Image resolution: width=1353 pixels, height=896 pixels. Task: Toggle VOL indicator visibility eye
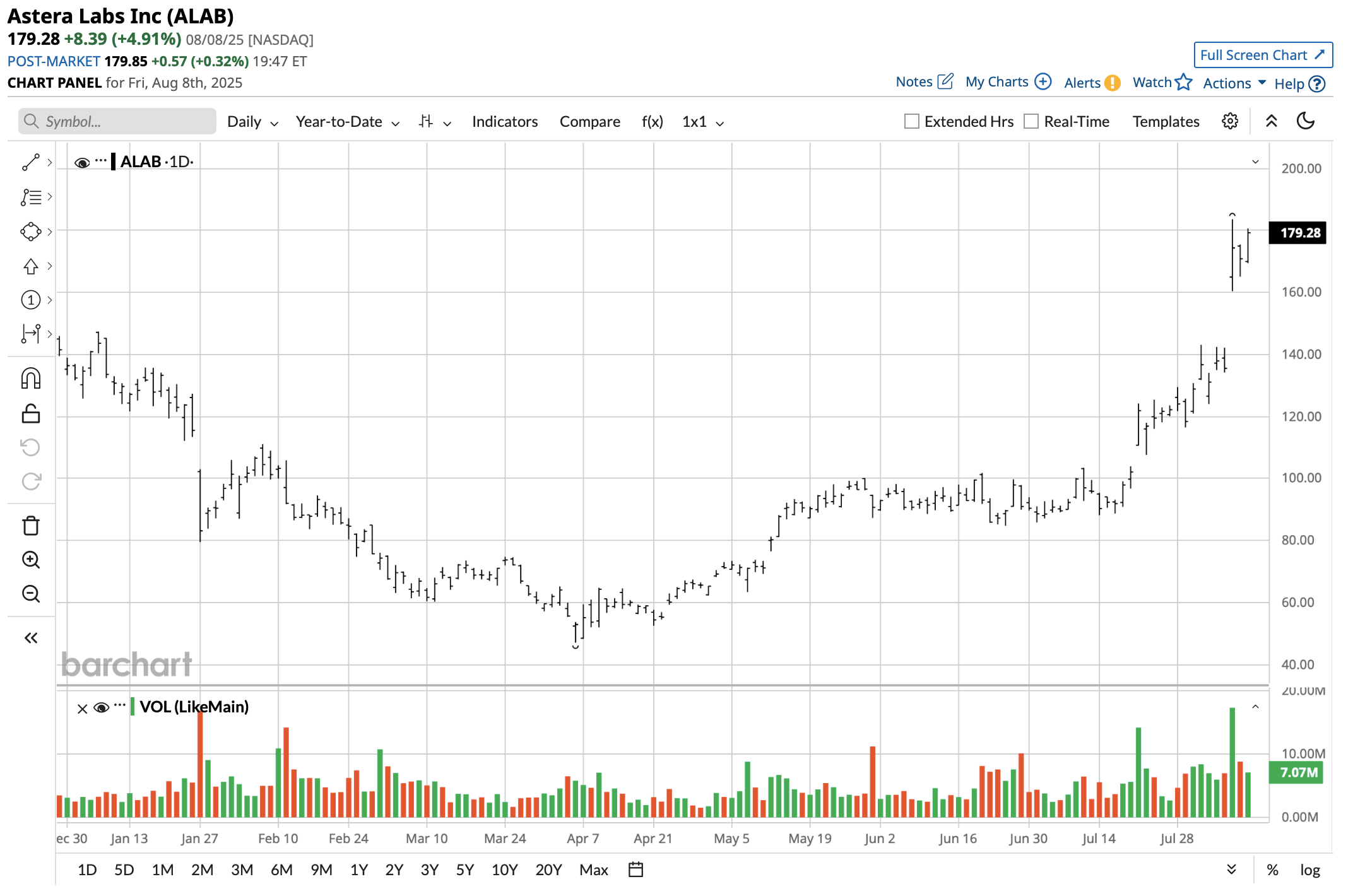(101, 707)
